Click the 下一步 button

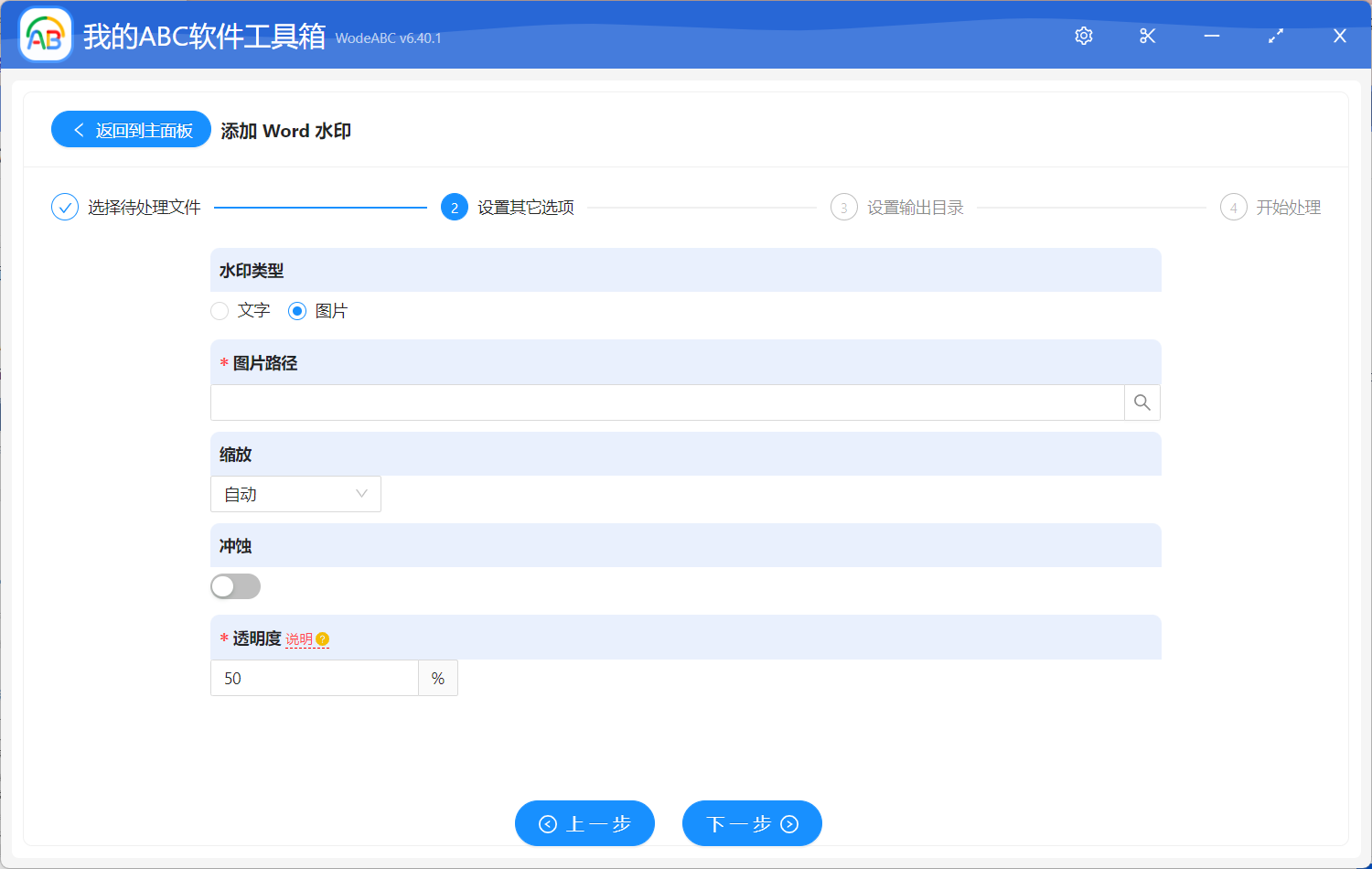coord(752,823)
